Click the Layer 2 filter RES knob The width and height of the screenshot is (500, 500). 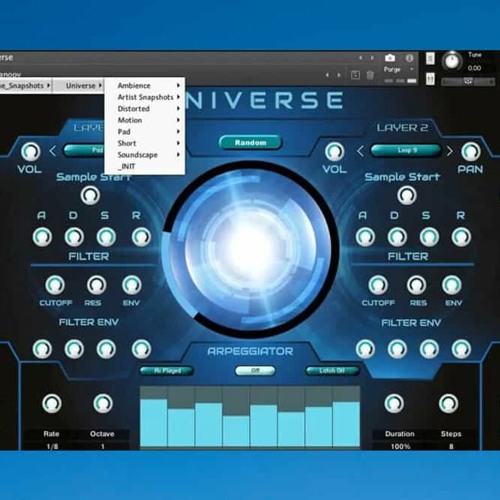pyautogui.click(x=416, y=285)
